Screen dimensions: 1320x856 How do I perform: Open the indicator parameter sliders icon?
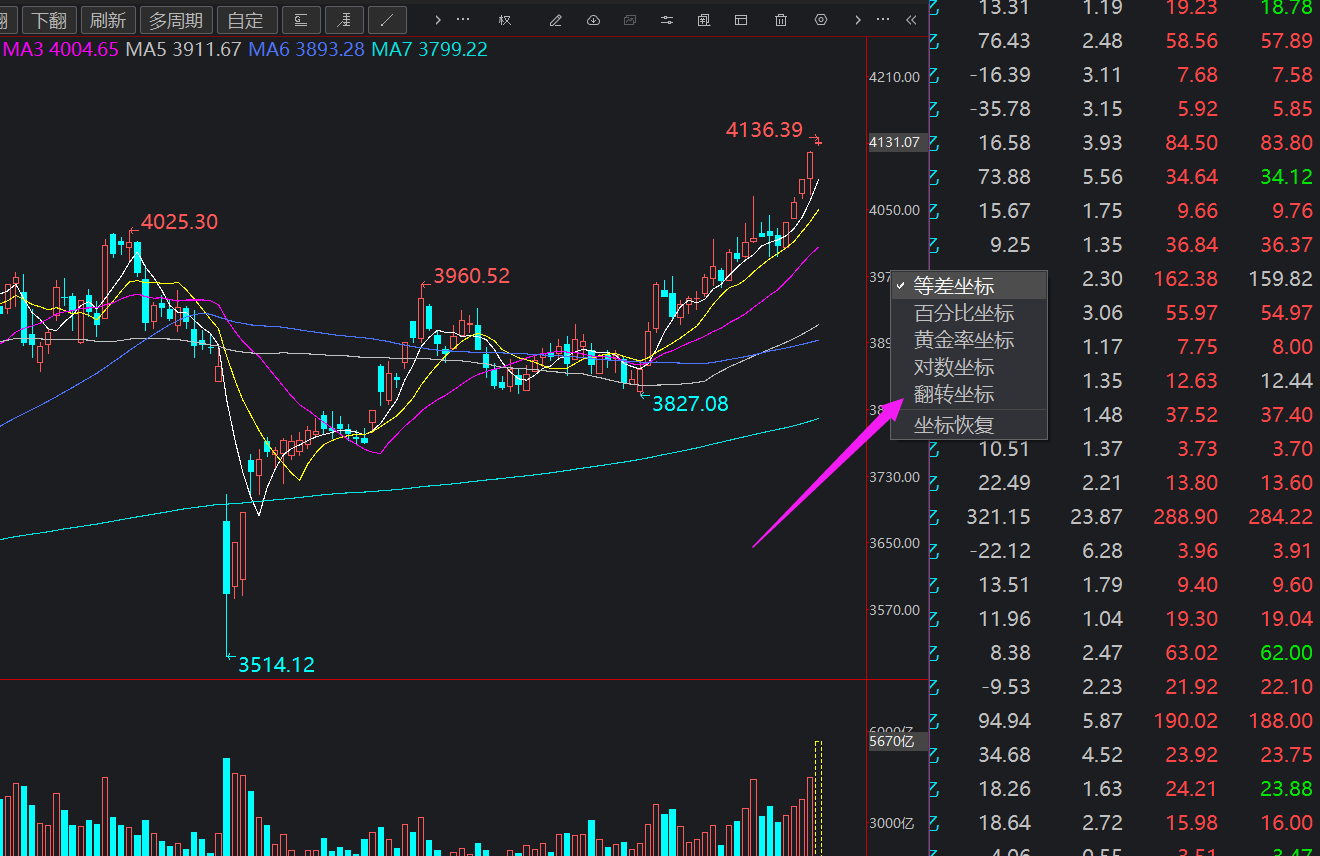coord(667,20)
